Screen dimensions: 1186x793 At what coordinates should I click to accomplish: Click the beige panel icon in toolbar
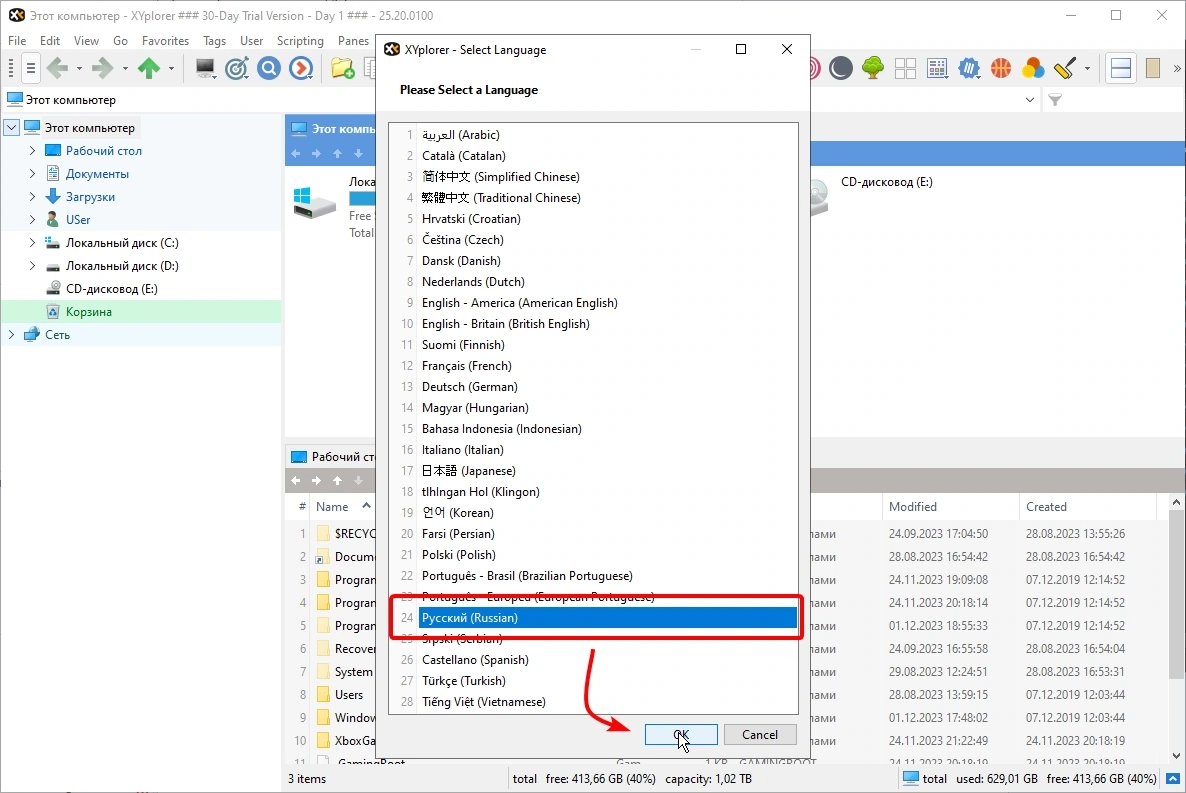(x=1153, y=68)
